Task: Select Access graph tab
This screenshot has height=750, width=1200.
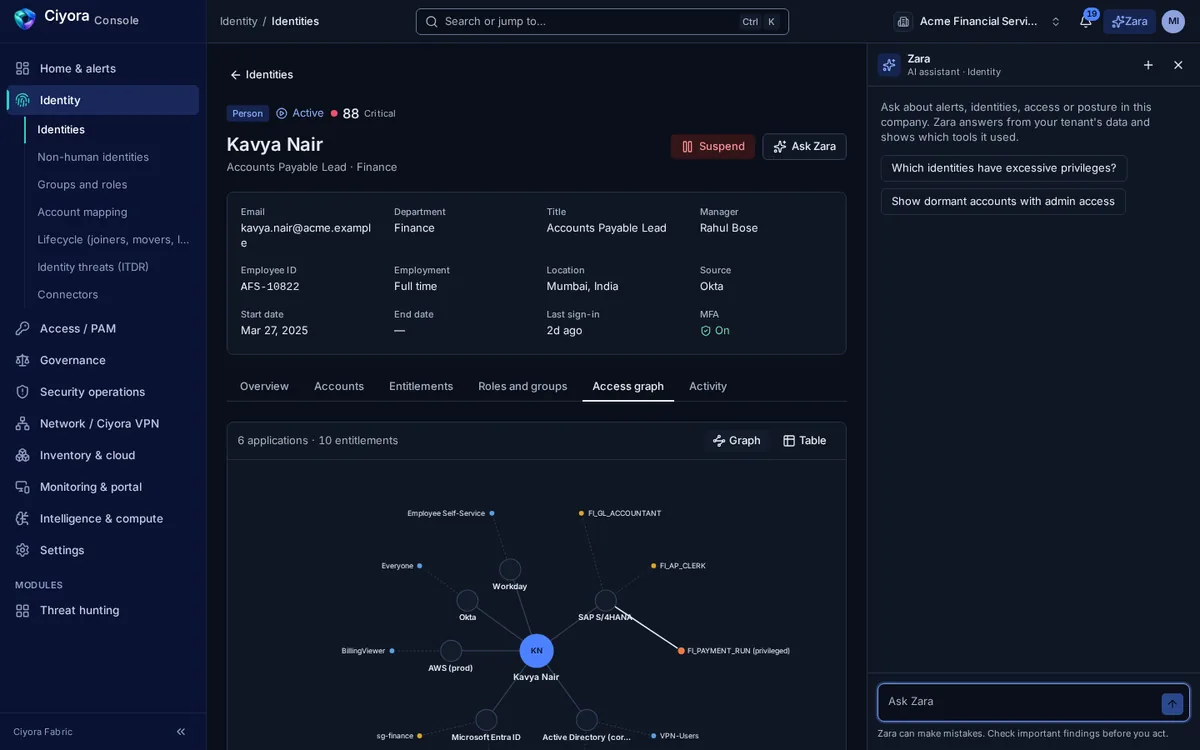Action: [628, 386]
